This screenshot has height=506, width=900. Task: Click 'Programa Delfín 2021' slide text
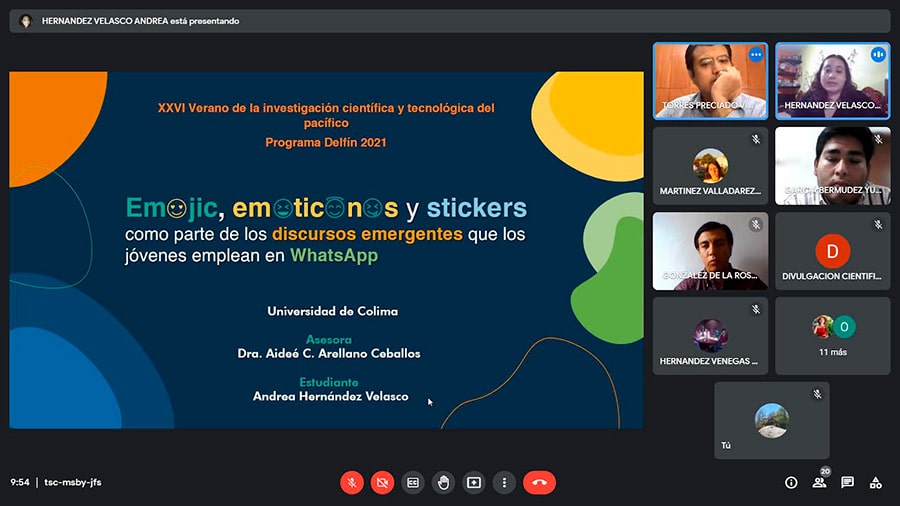[326, 142]
